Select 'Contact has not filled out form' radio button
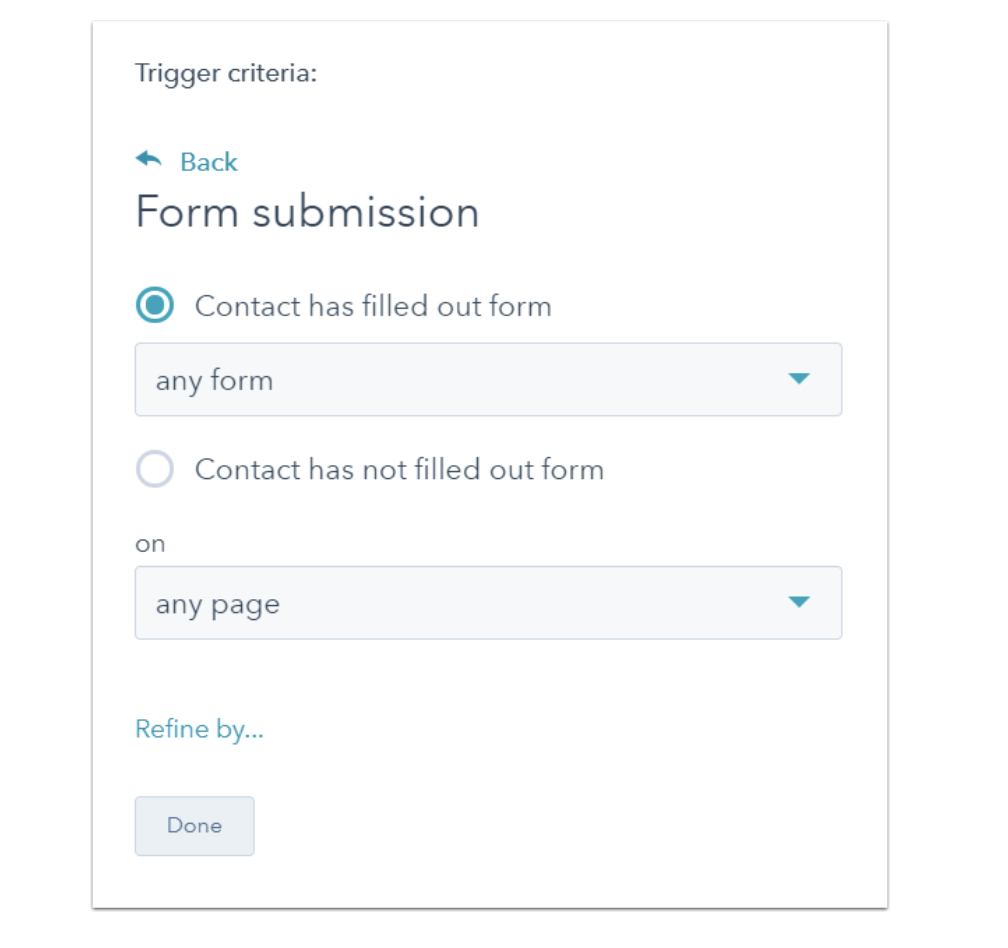The image size is (1008, 948). coord(155,469)
